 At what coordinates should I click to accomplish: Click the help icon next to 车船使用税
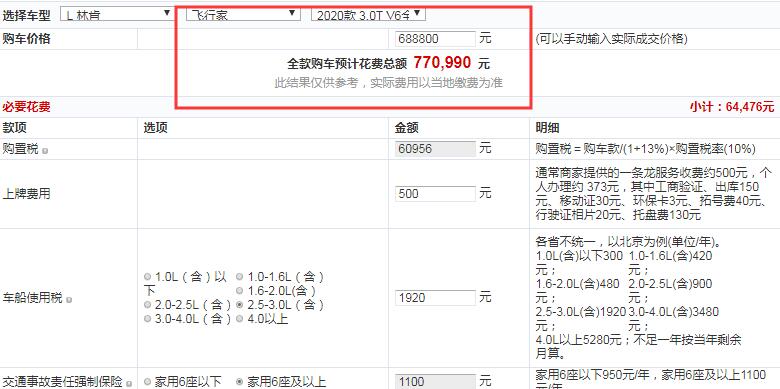pyautogui.click(x=69, y=300)
